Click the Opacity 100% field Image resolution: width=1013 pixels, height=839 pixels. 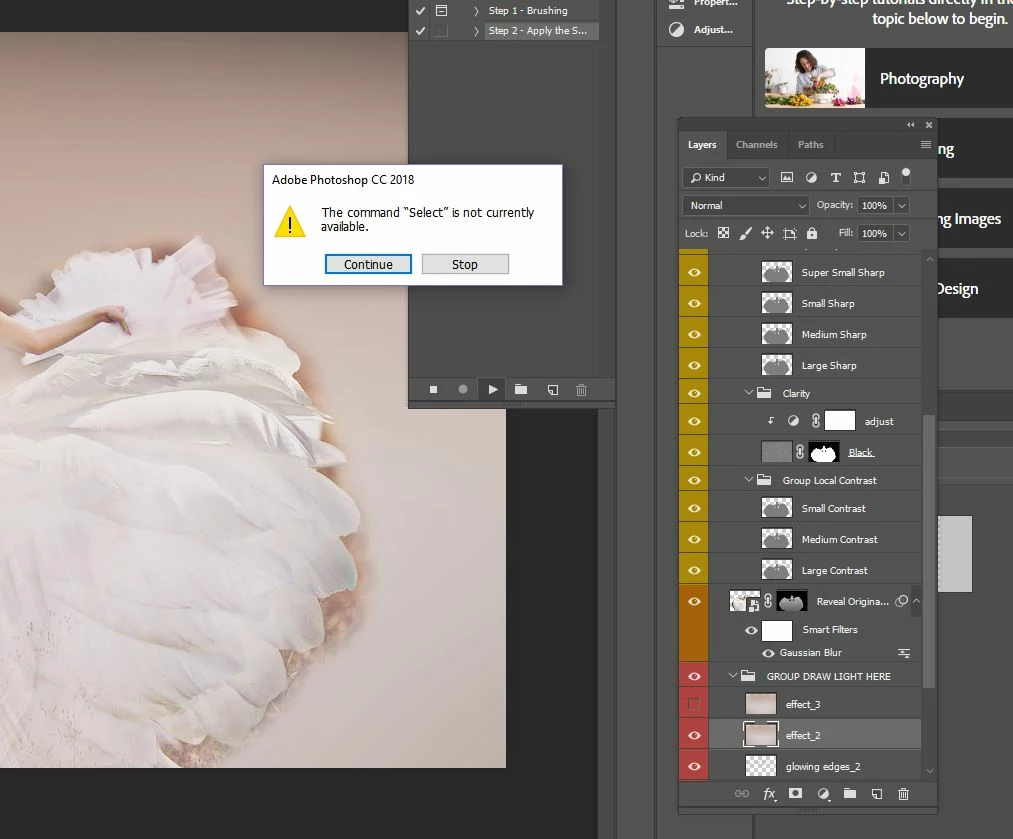[875, 205]
